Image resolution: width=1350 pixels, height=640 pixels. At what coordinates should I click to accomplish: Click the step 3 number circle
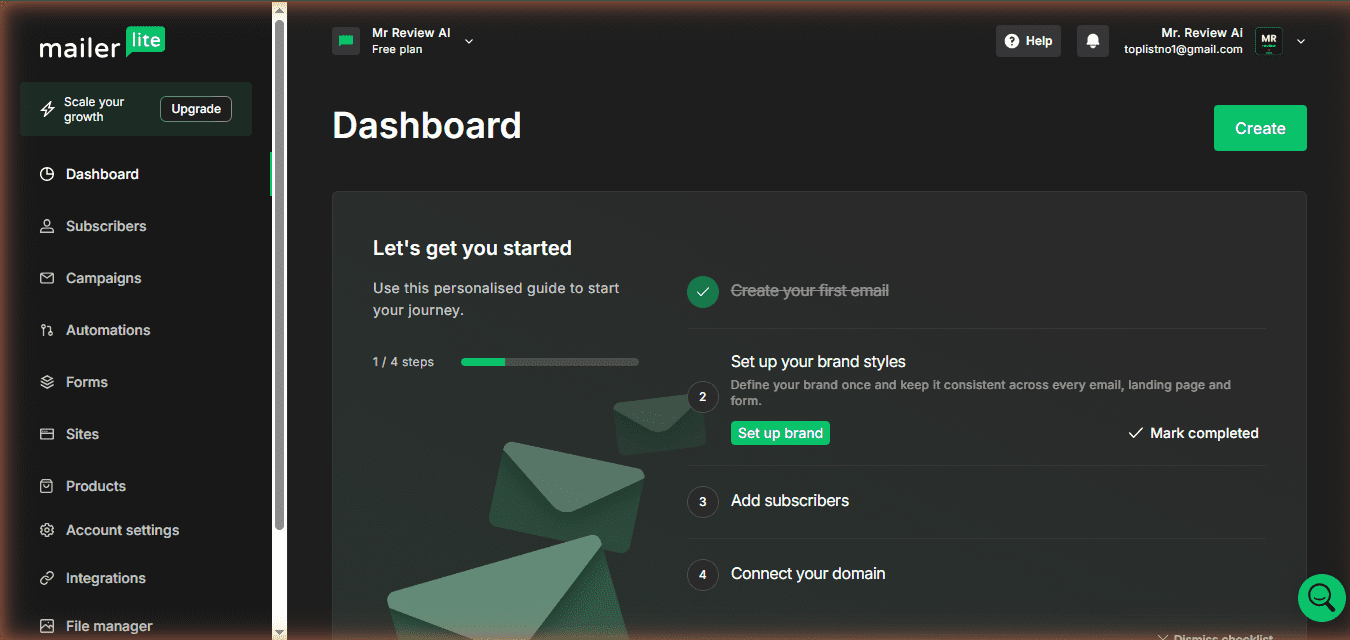[x=703, y=502]
